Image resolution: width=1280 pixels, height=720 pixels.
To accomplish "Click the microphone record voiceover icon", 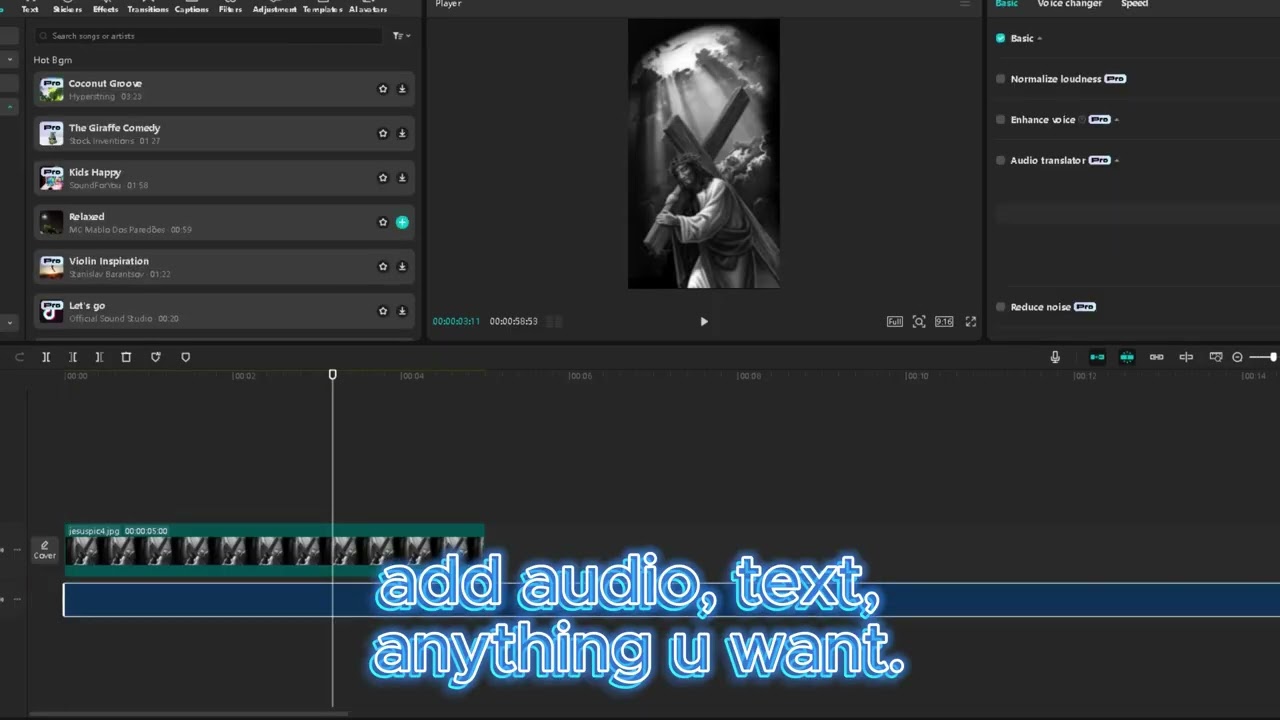I will [x=1055, y=357].
